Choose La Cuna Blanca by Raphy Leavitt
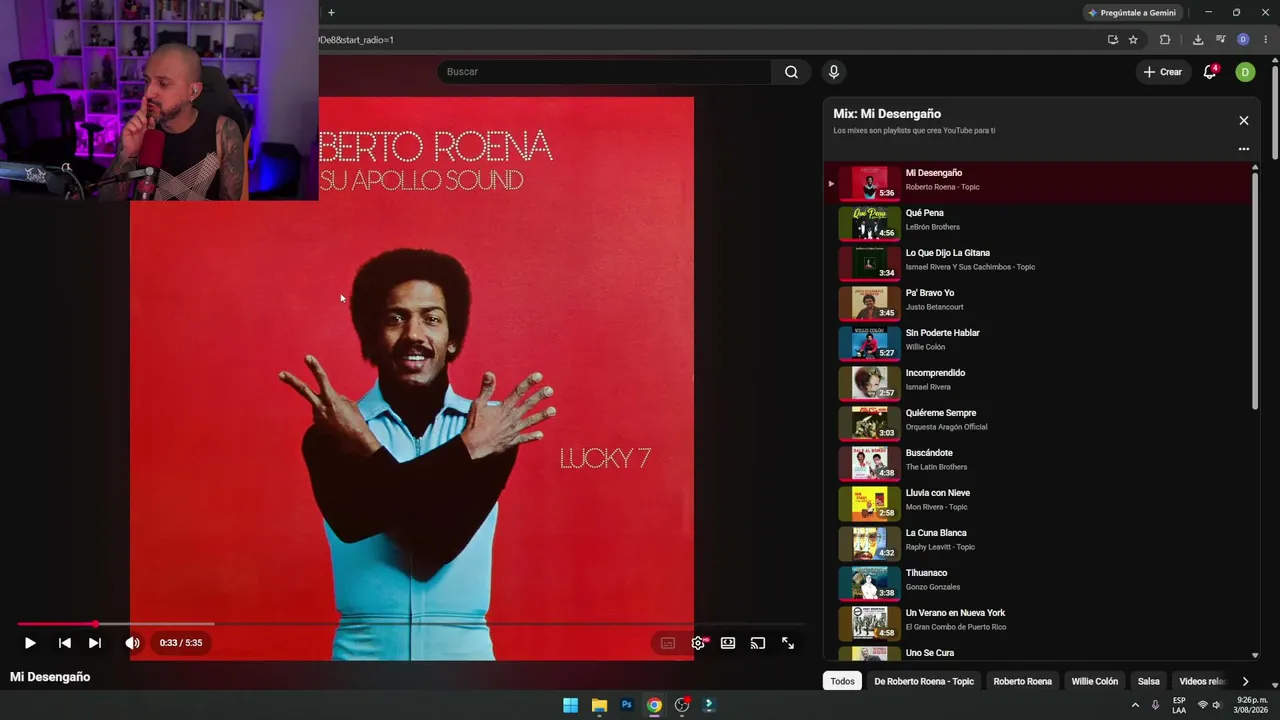Screen dimensions: 1280x720 (1038, 543)
